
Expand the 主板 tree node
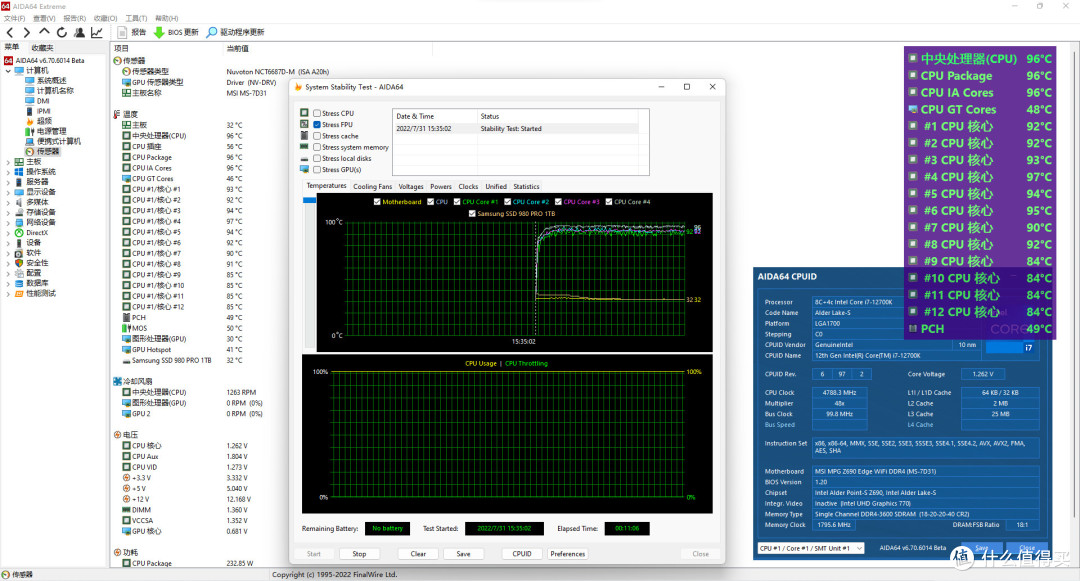8,162
